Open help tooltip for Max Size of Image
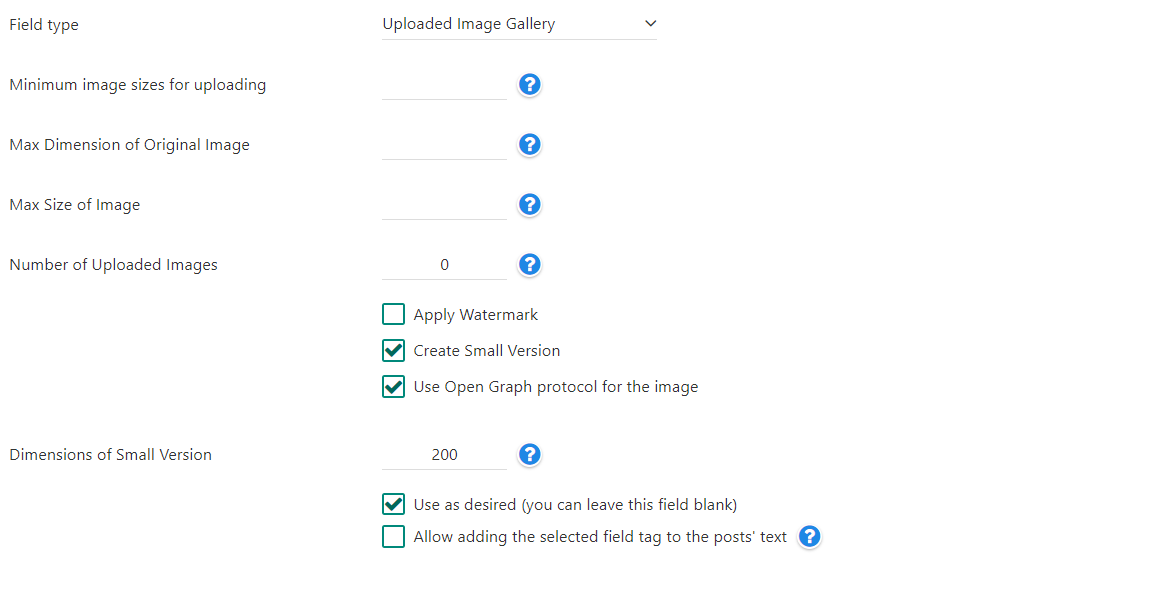This screenshot has height=602, width=1152. click(x=530, y=205)
